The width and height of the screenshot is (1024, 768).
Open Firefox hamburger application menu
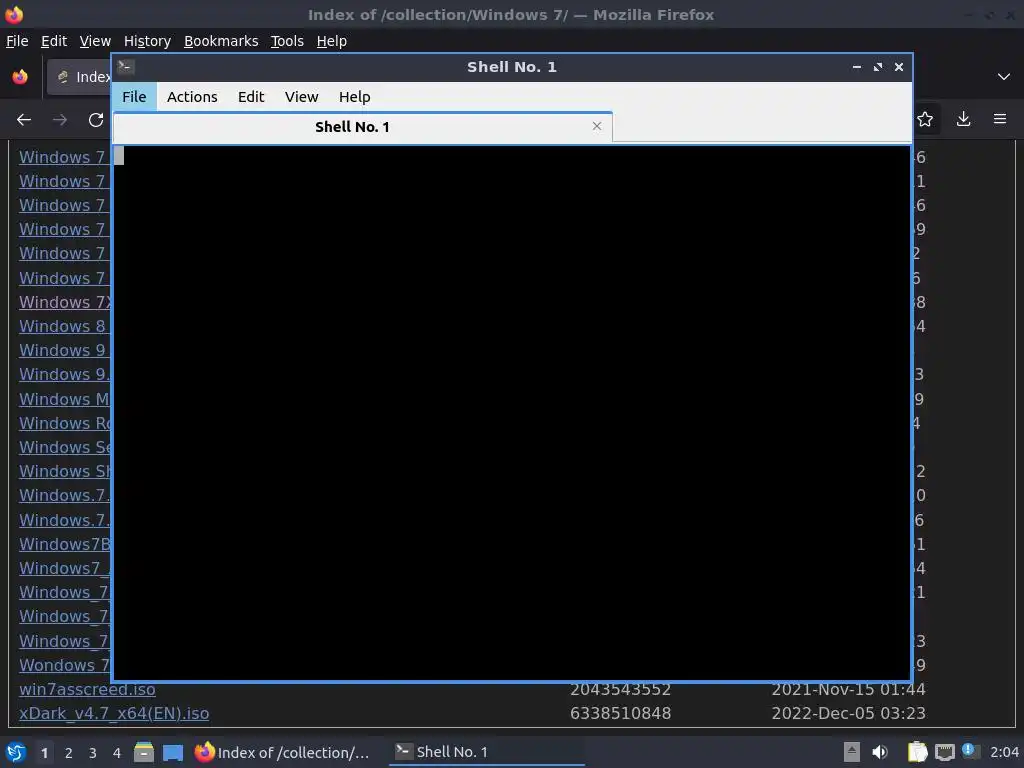[x=1000, y=119]
